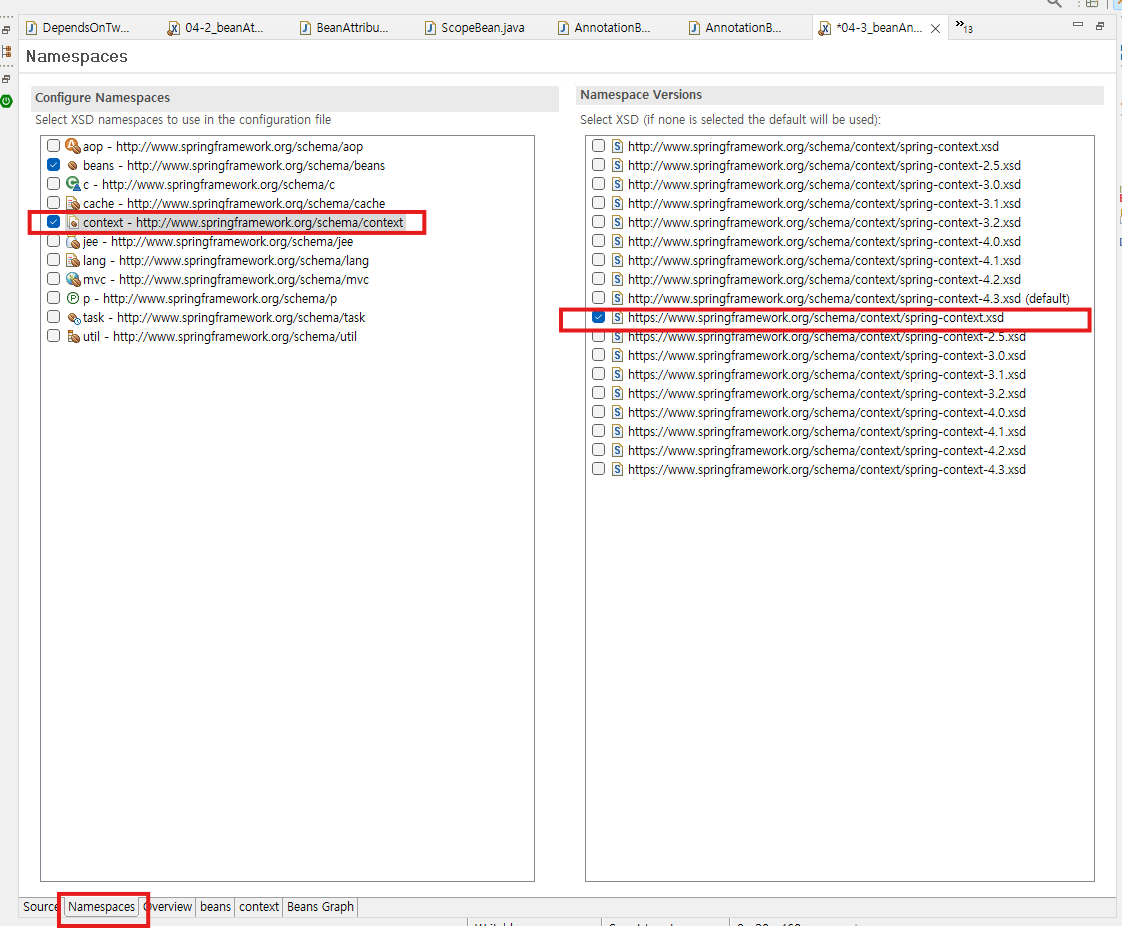Viewport: 1122px width, 929px height.
Task: Uncheck https spring-context.xsd checkbox
Action: click(599, 317)
